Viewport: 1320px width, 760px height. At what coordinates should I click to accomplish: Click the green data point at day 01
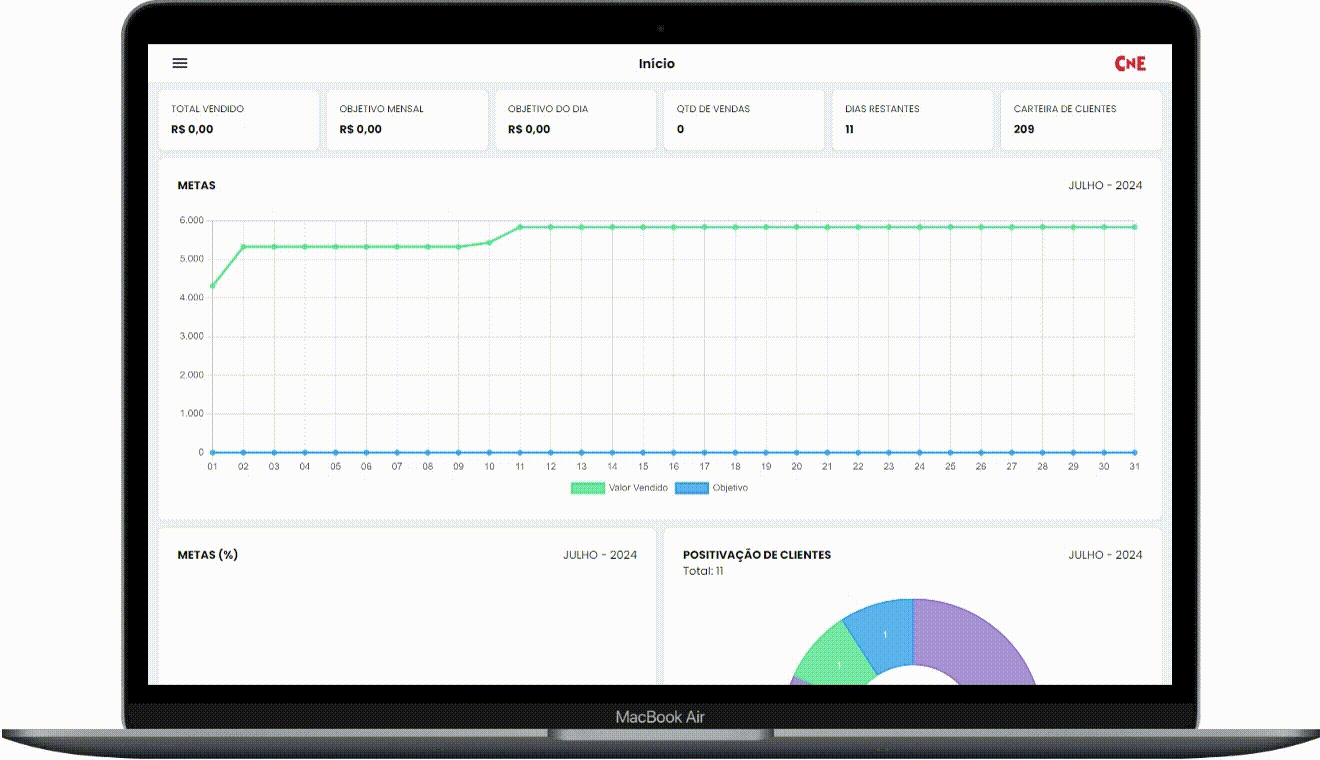click(x=212, y=286)
